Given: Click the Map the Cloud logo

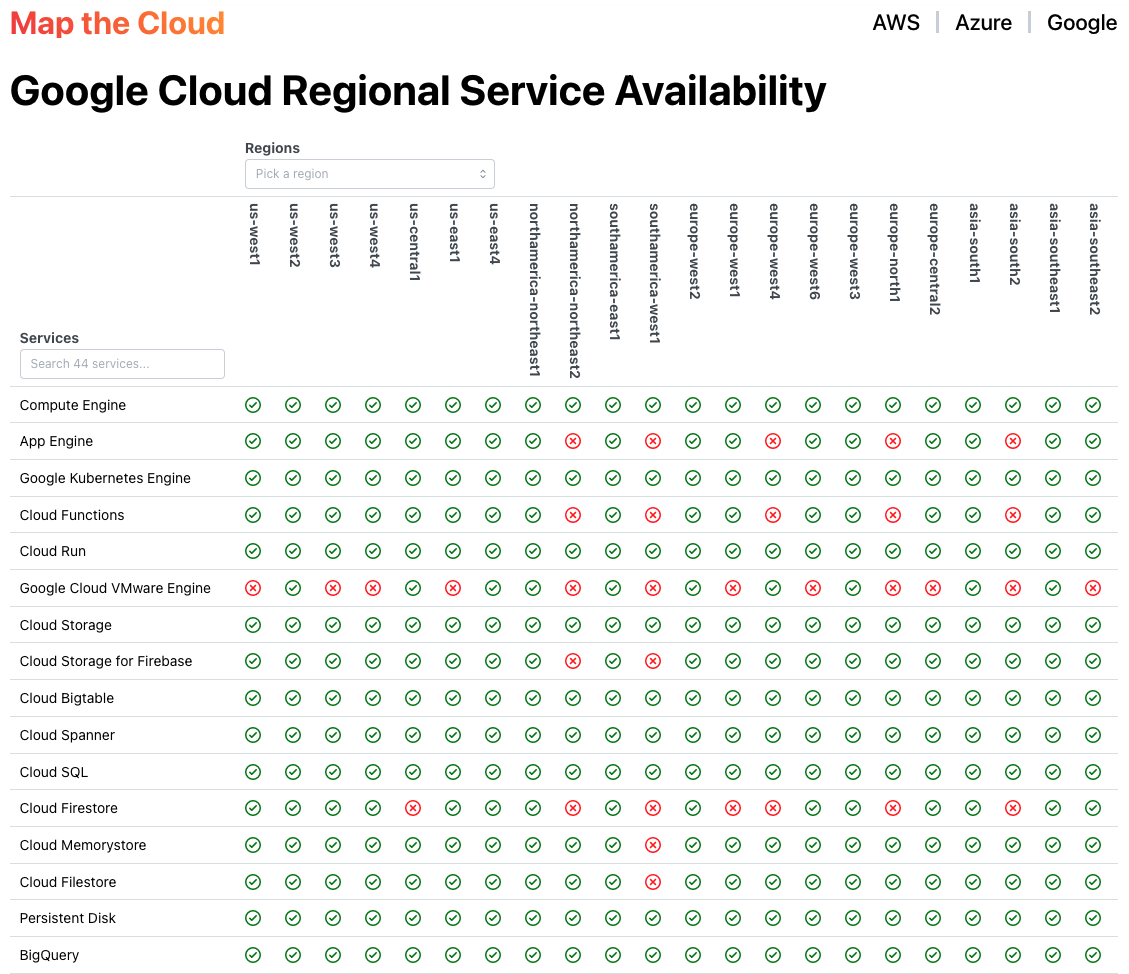Looking at the screenshot, I should 117,23.
